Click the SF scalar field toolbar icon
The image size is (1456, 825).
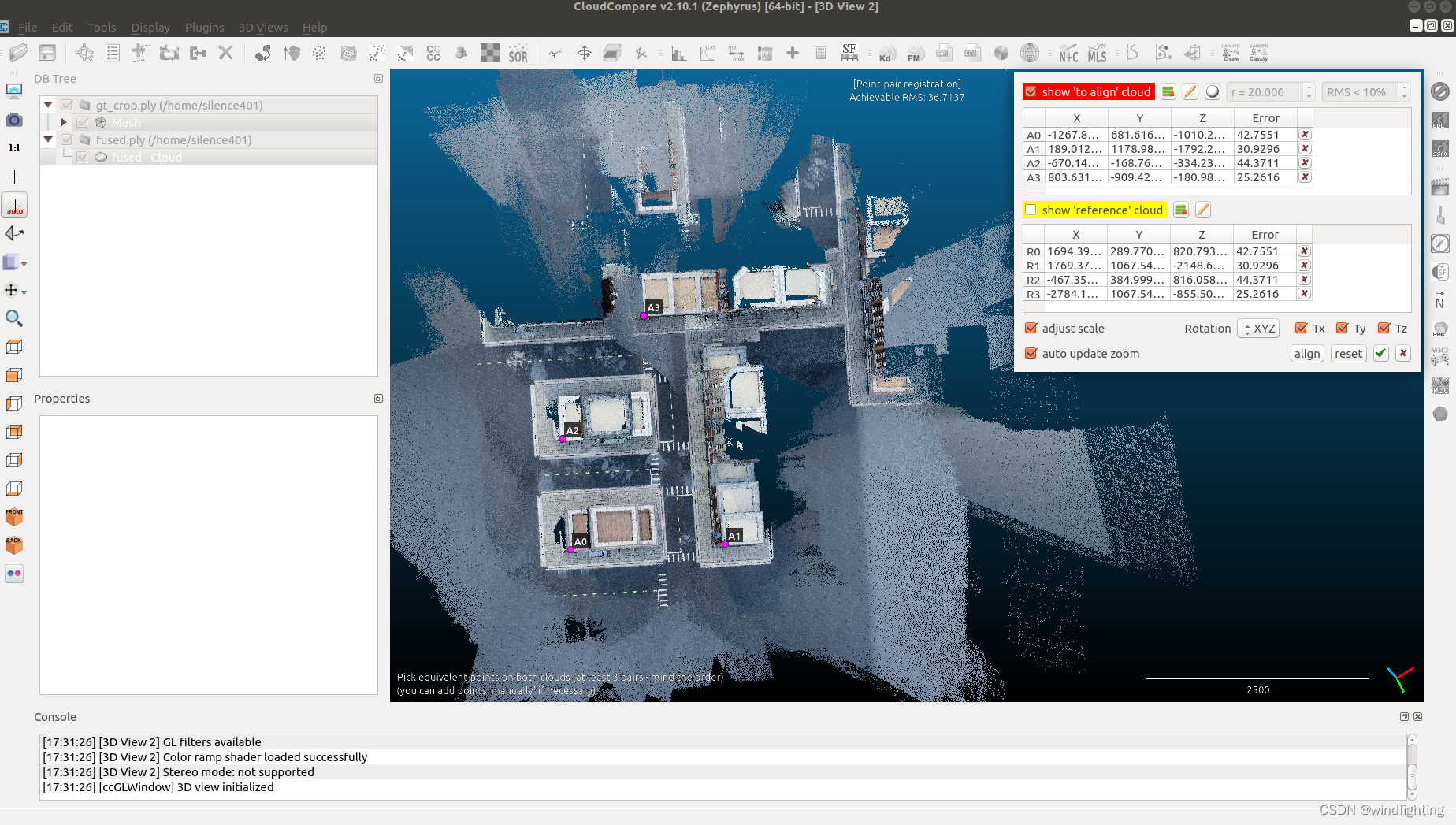coord(849,53)
